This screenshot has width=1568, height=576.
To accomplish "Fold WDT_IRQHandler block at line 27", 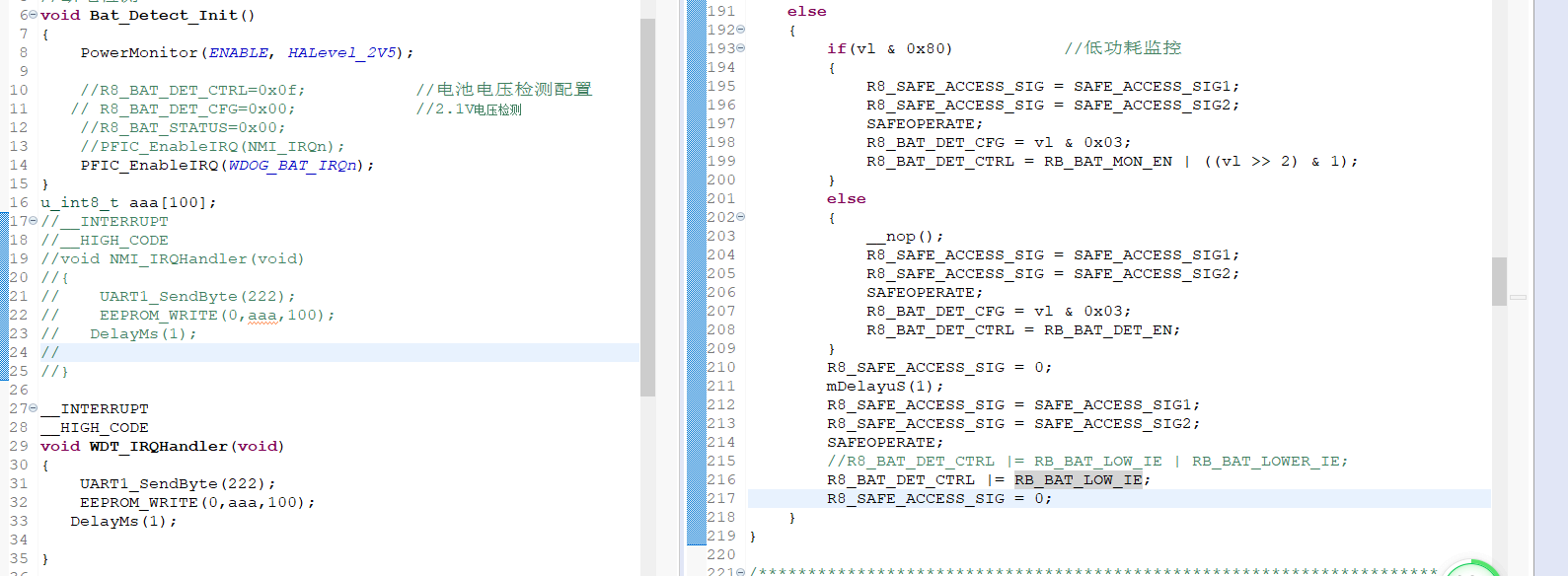I will click(34, 408).
